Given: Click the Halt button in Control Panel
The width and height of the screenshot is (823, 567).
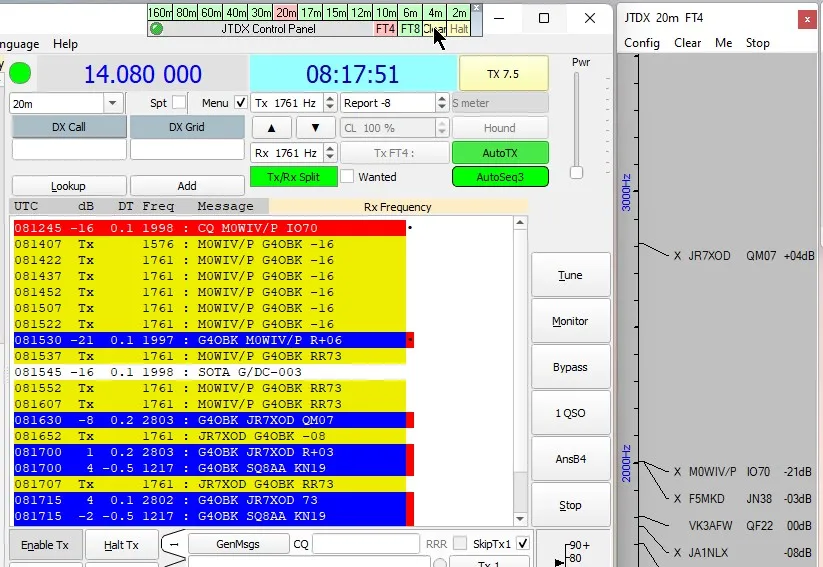Looking at the screenshot, I should point(459,29).
